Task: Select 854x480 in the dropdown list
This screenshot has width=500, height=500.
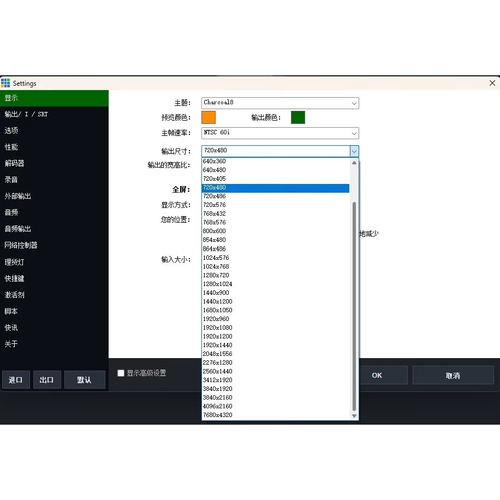Action: (276, 240)
